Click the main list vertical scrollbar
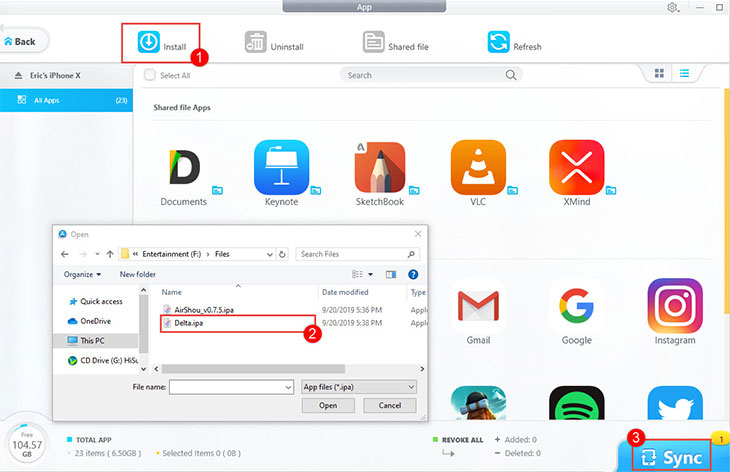Image resolution: width=730 pixels, height=472 pixels. pyautogui.click(x=727, y=200)
